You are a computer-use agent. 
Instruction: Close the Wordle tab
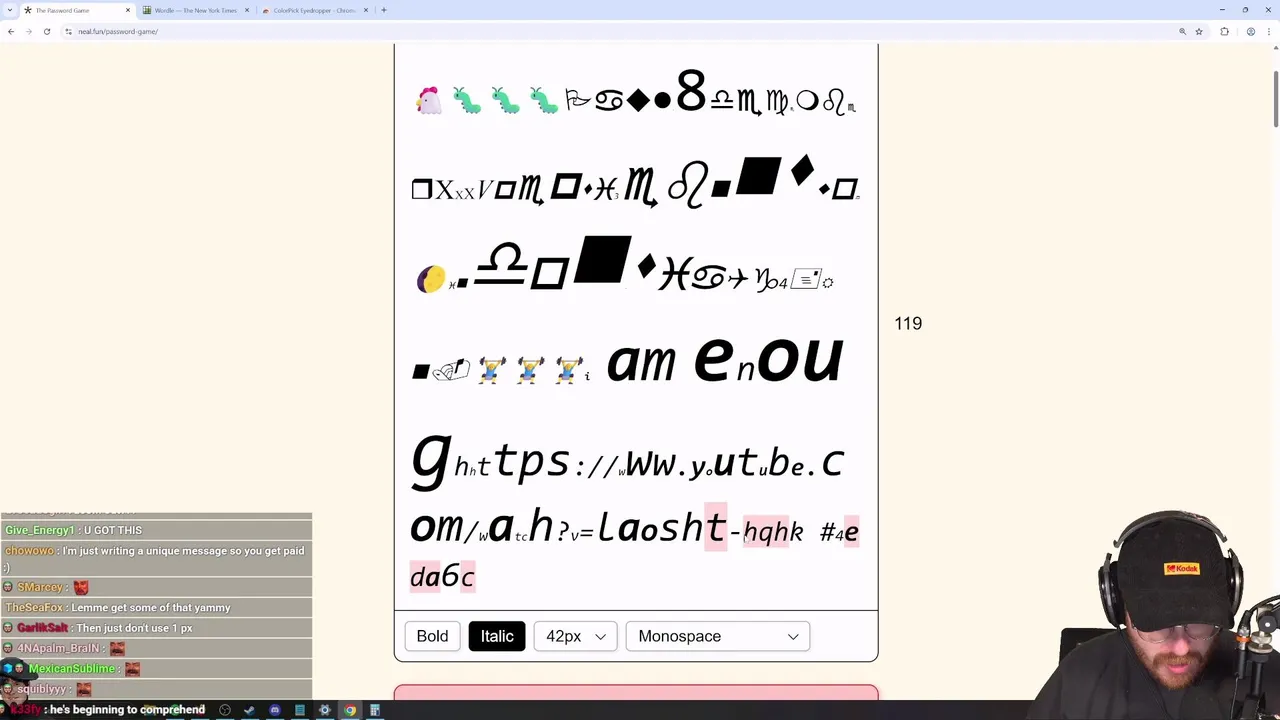(x=247, y=10)
